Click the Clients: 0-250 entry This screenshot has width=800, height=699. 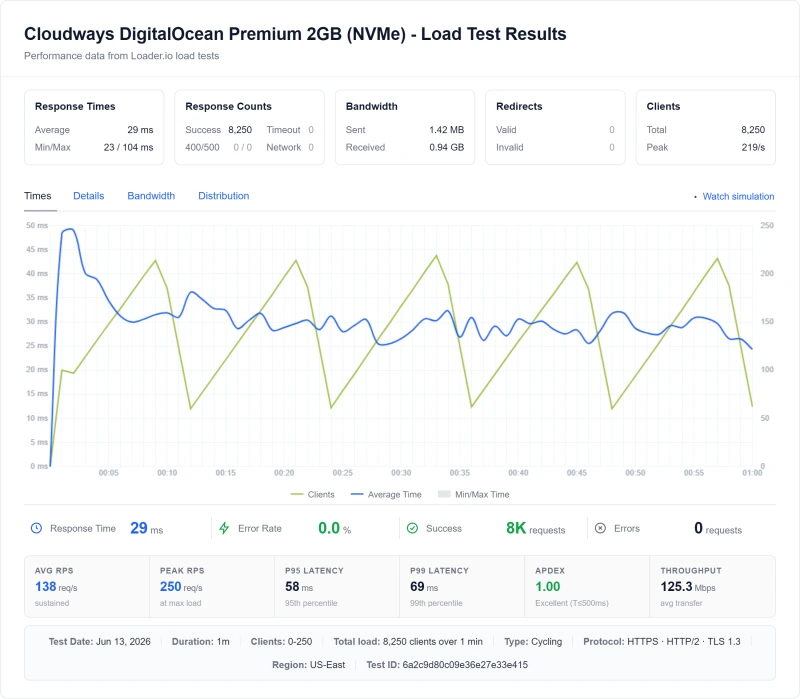[x=281, y=641]
